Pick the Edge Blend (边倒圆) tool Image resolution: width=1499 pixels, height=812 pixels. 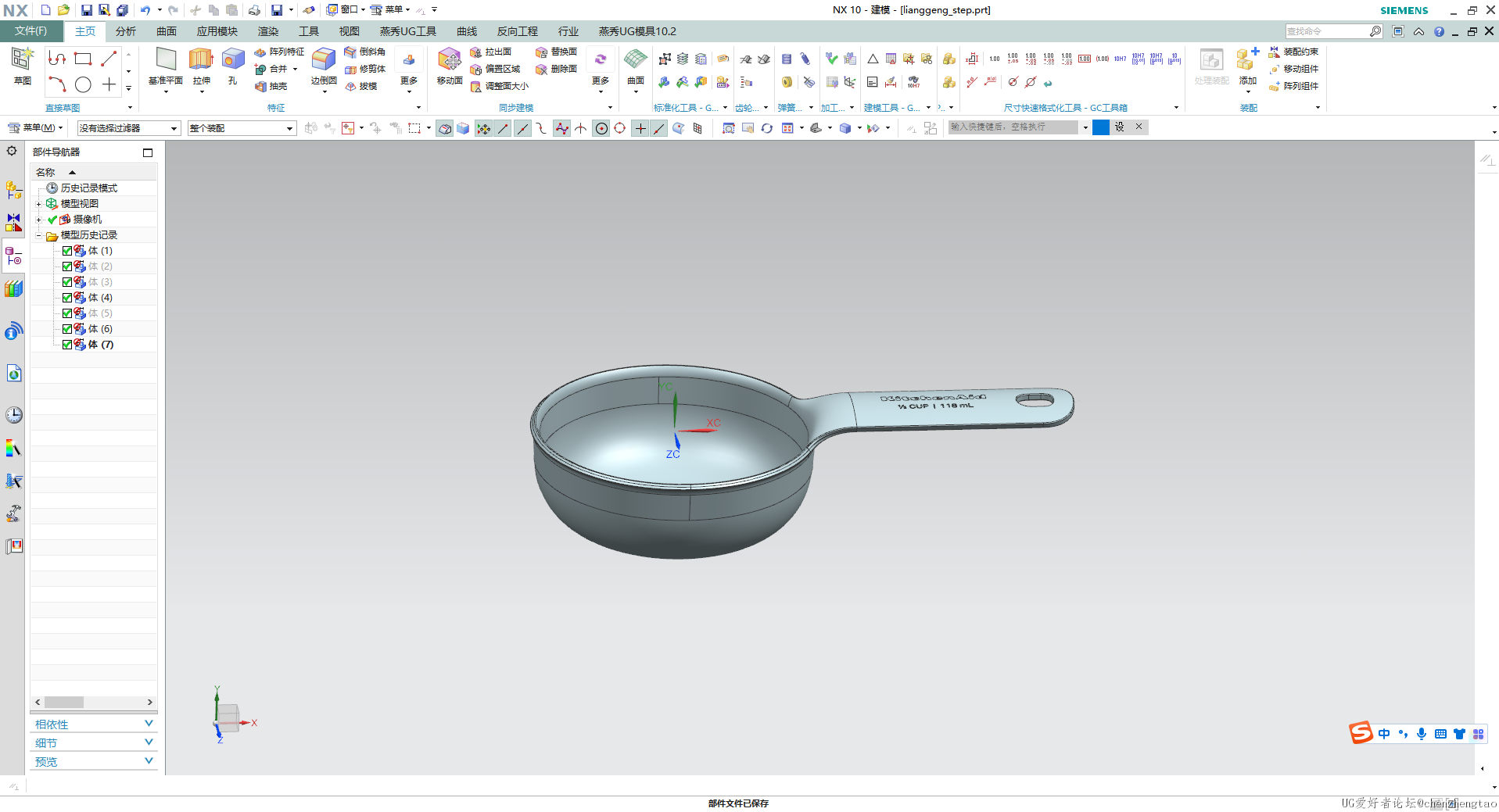point(324,66)
